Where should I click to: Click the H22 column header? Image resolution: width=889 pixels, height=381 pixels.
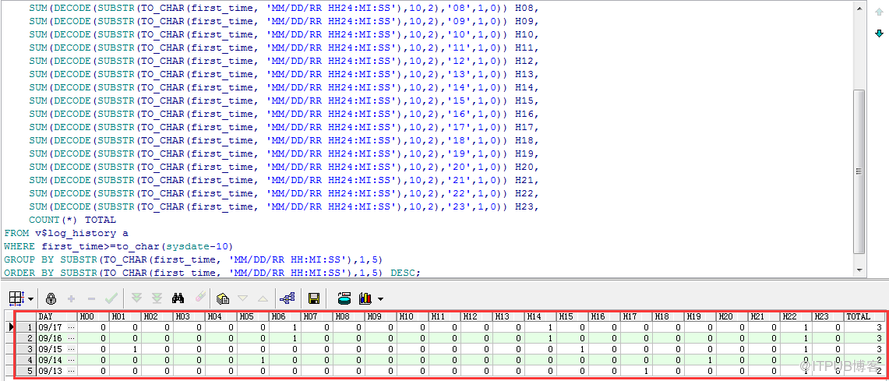[797, 316]
